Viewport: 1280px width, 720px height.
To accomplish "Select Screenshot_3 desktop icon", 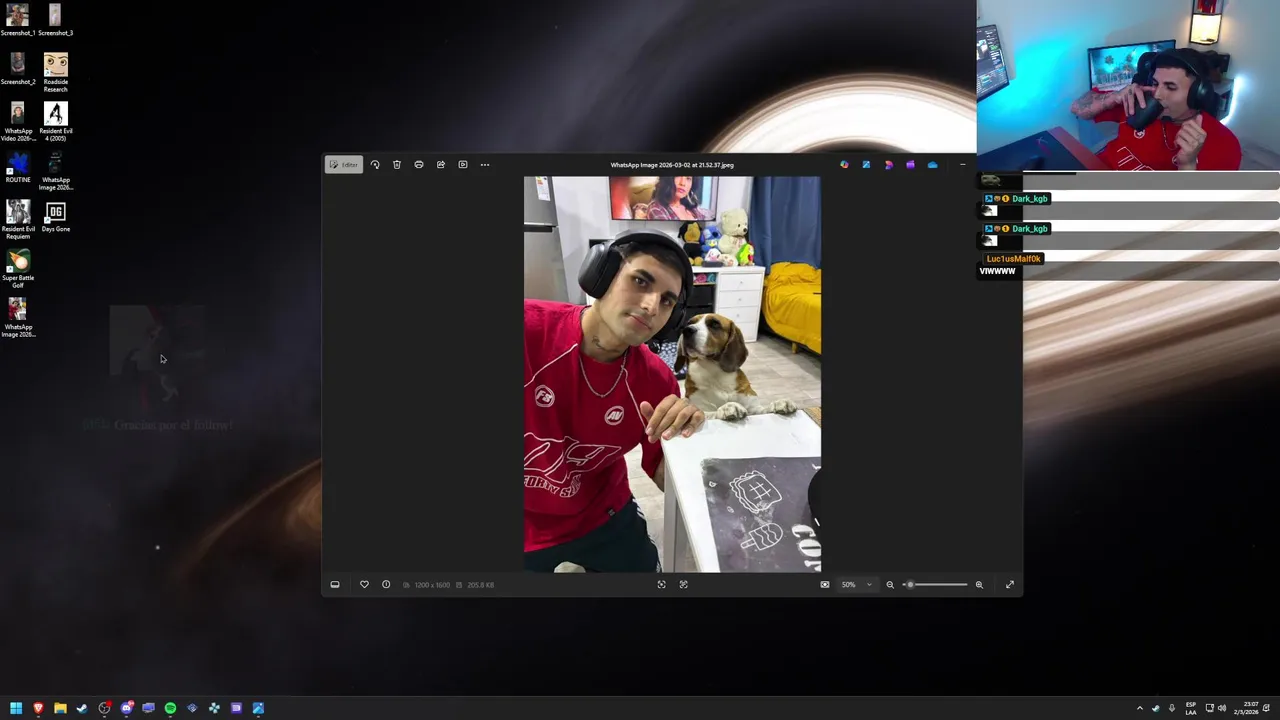I will pos(55,20).
